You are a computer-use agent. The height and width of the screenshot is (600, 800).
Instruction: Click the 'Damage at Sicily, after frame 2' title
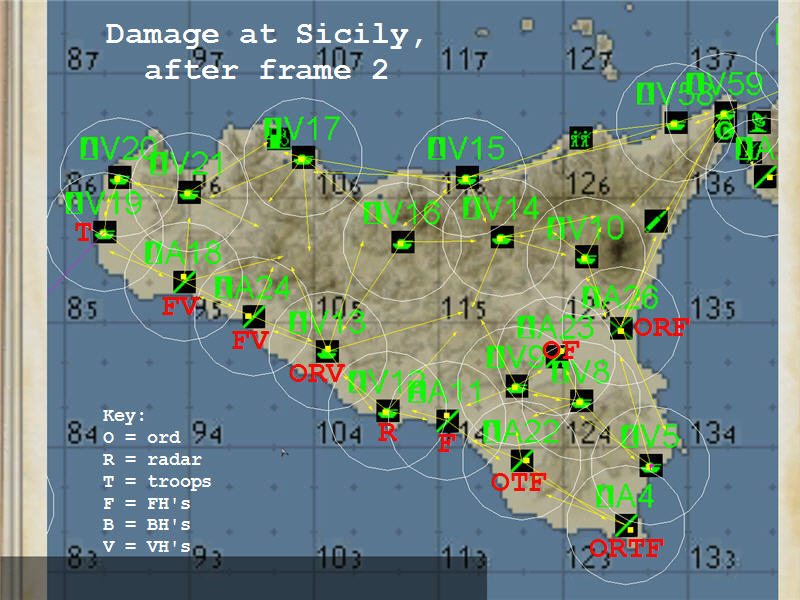265,52
